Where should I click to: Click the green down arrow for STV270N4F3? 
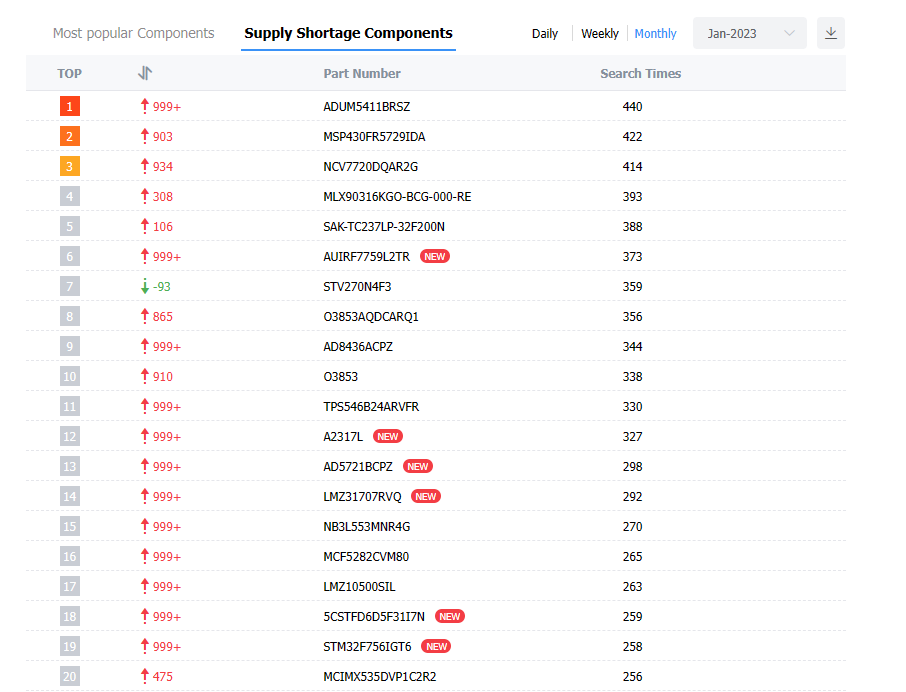coord(144,287)
